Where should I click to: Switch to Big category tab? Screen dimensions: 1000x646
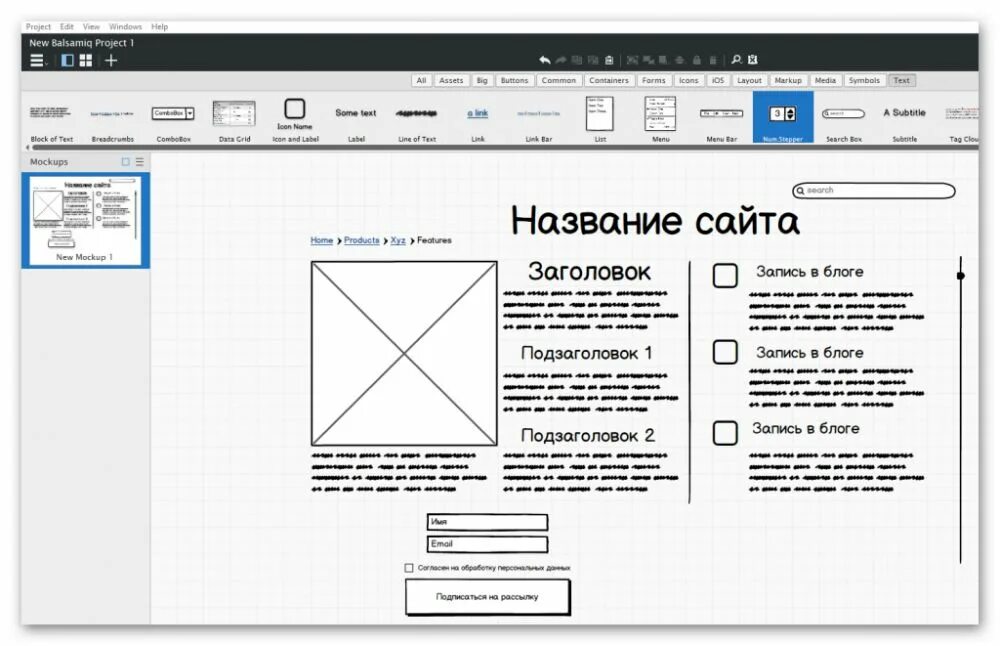(482, 80)
